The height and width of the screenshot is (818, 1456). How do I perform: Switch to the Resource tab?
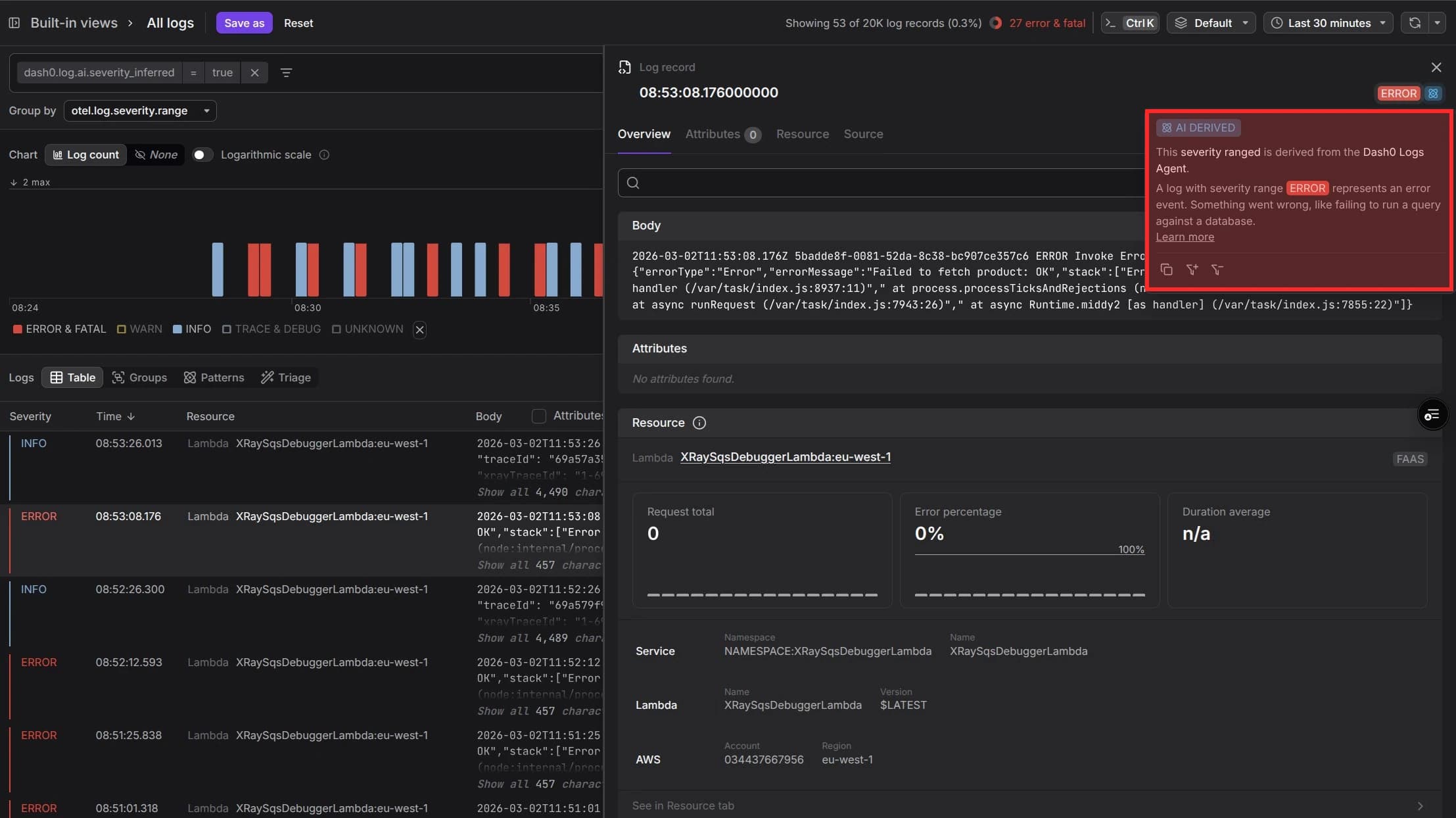pos(803,134)
